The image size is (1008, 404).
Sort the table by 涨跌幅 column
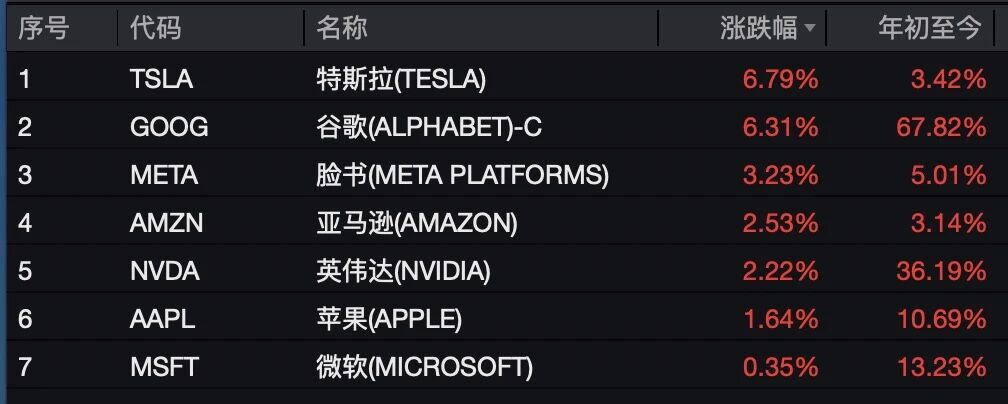click(759, 28)
